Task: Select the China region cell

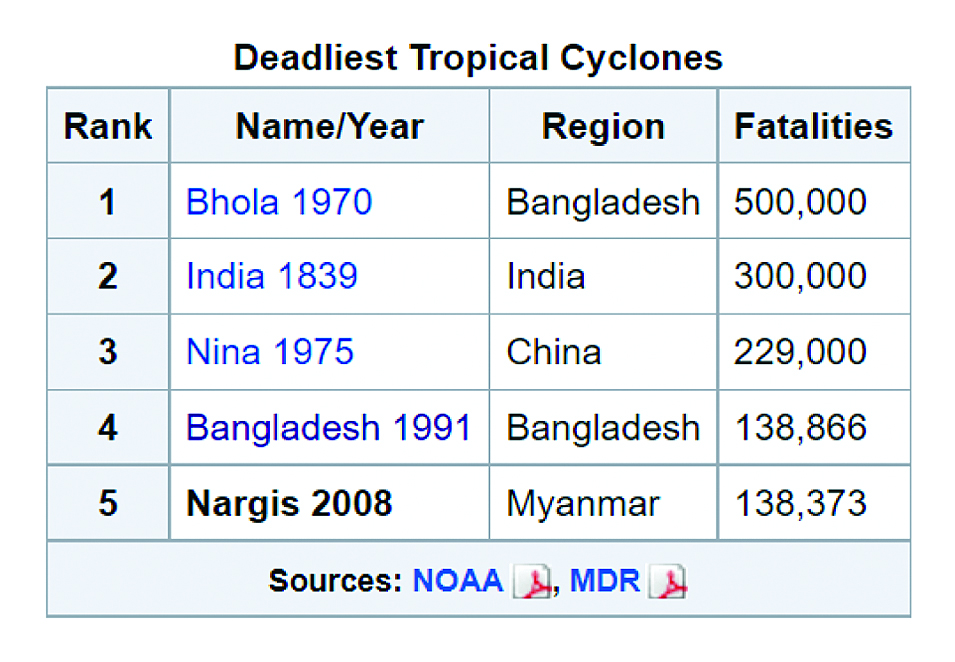Action: pyautogui.click(x=603, y=351)
